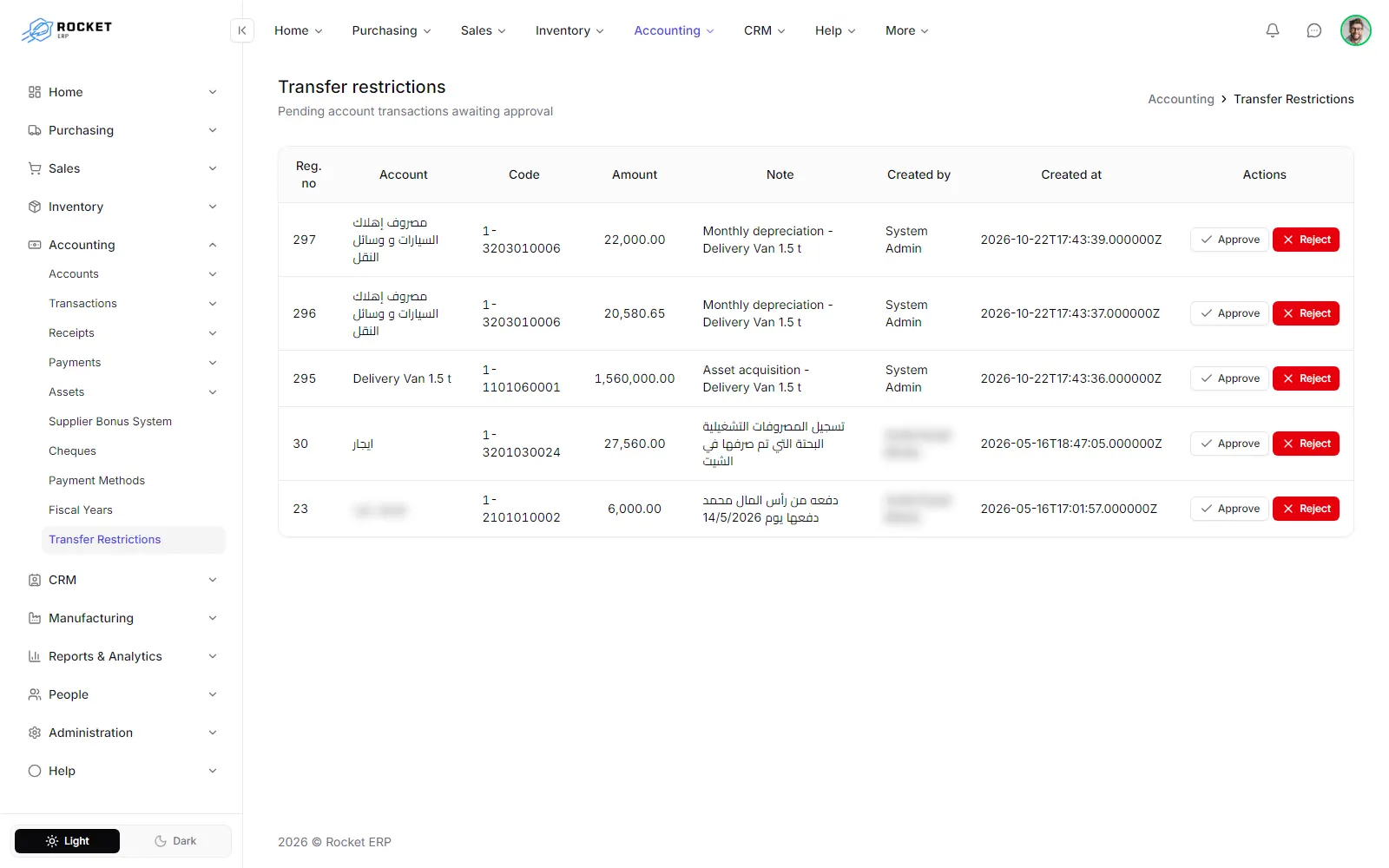Approve registration 297

tap(1229, 240)
